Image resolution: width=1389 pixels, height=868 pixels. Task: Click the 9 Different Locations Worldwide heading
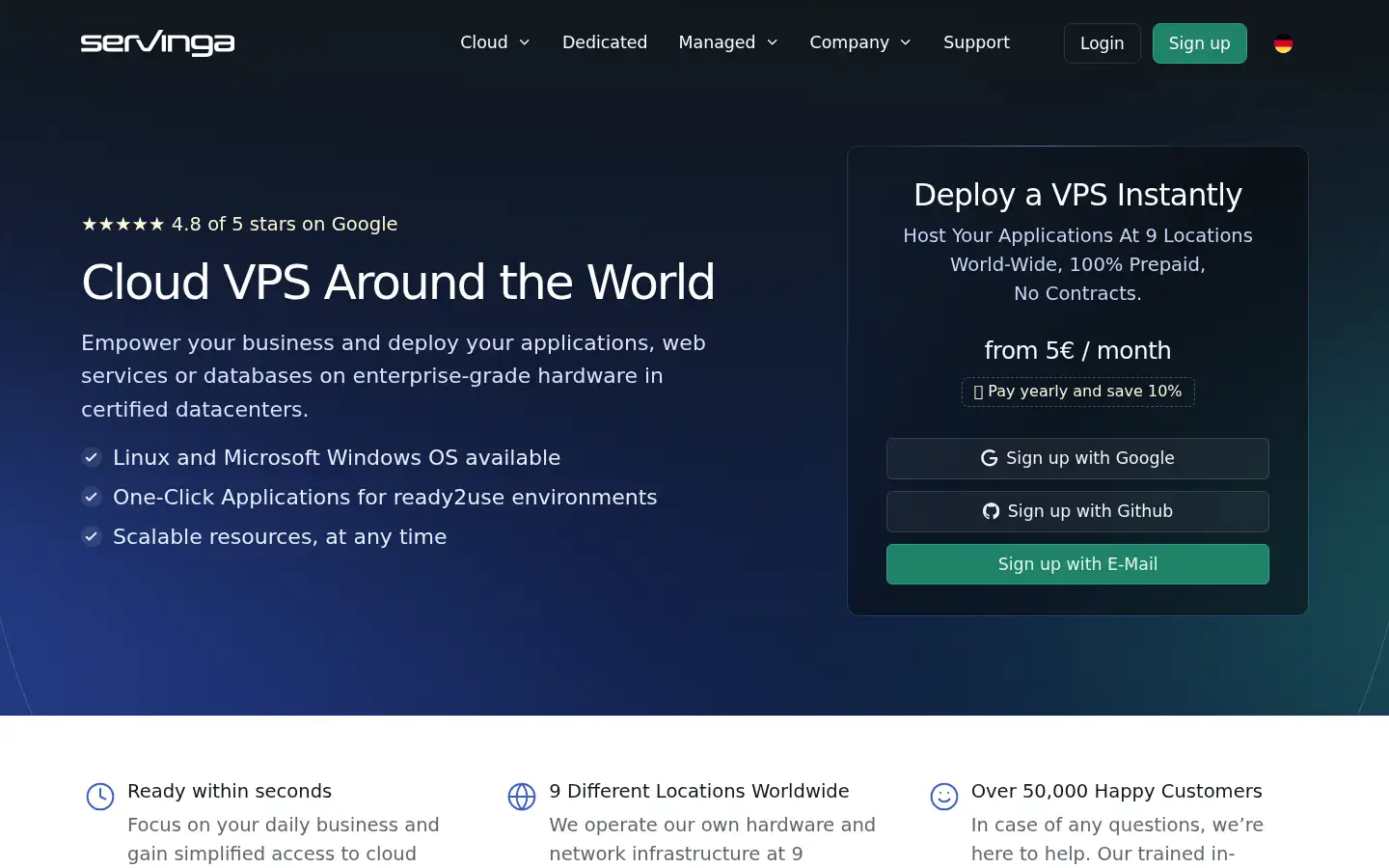[699, 791]
